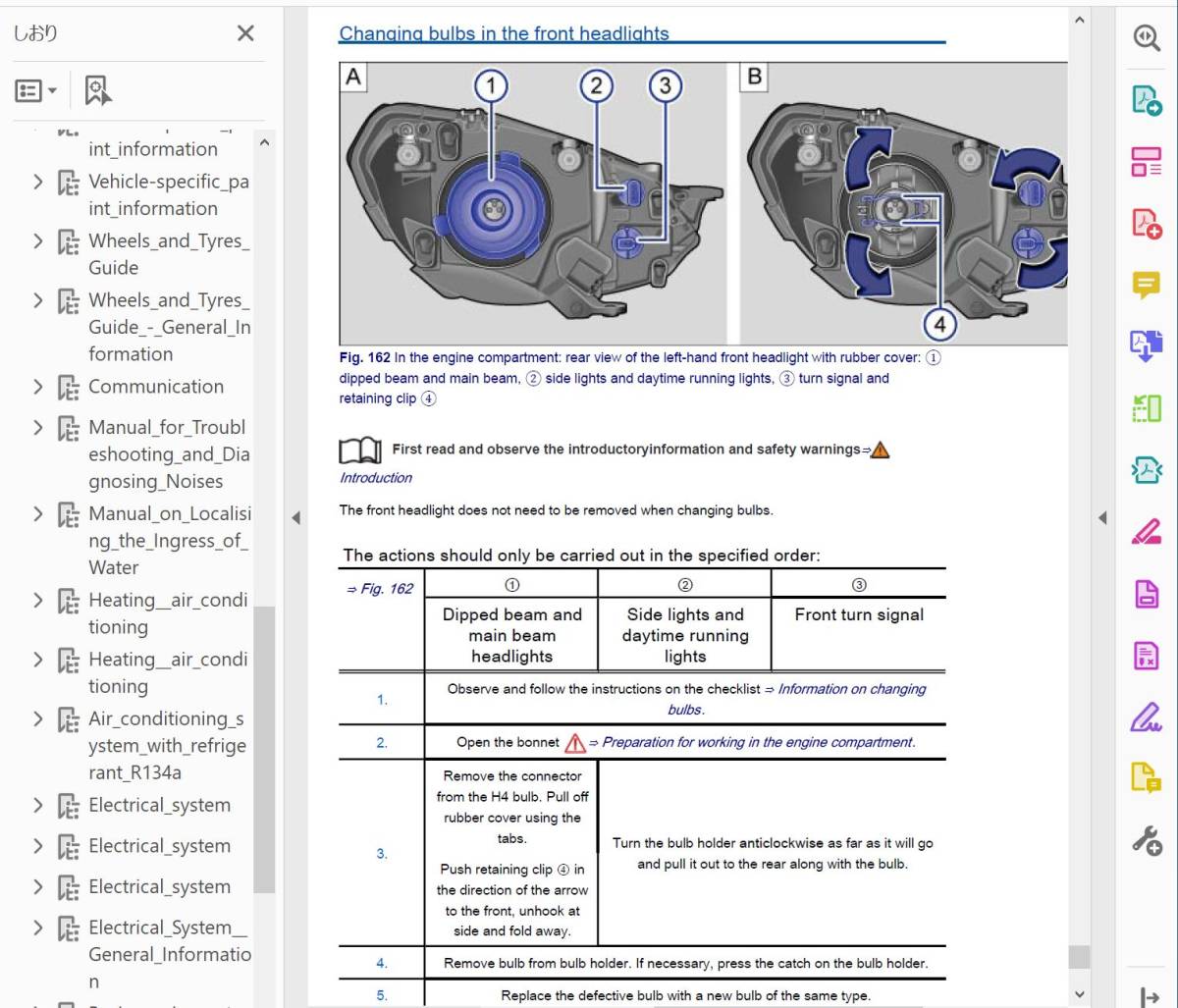Open the bookmark options list dropdown
The width and height of the screenshot is (1178, 1008).
(36, 91)
